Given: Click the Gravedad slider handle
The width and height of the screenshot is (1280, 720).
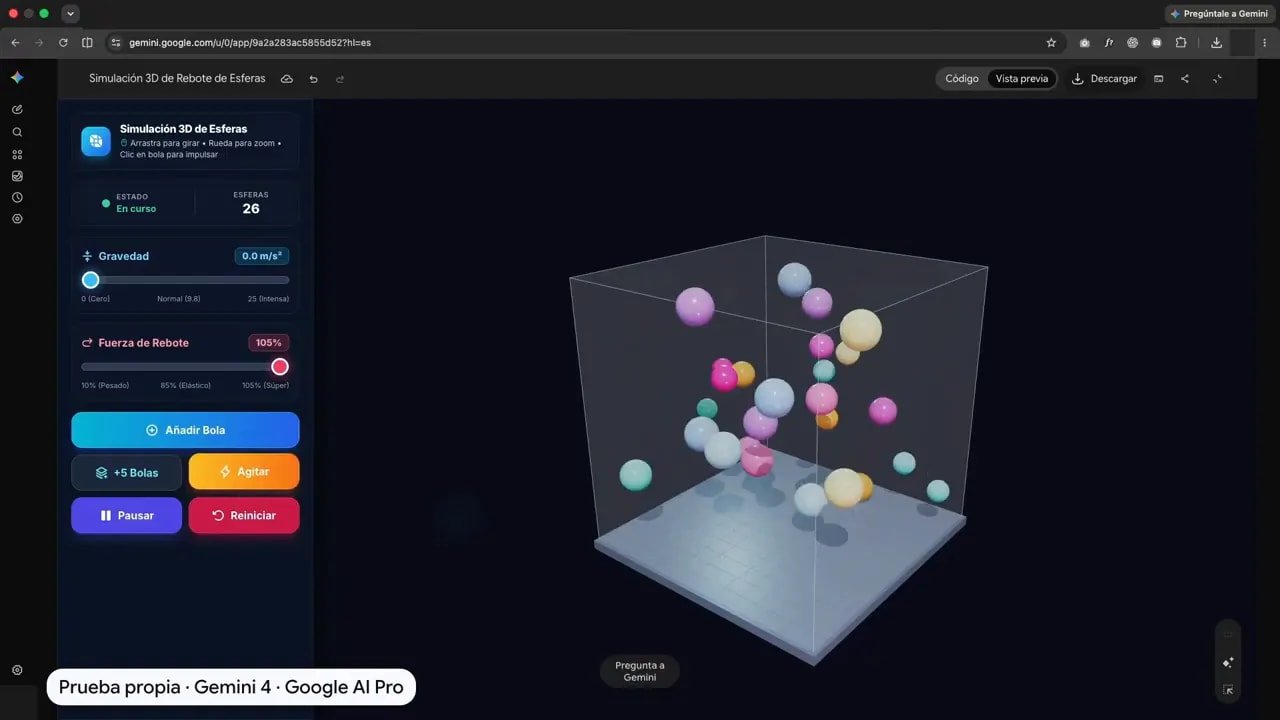Looking at the screenshot, I should [91, 280].
